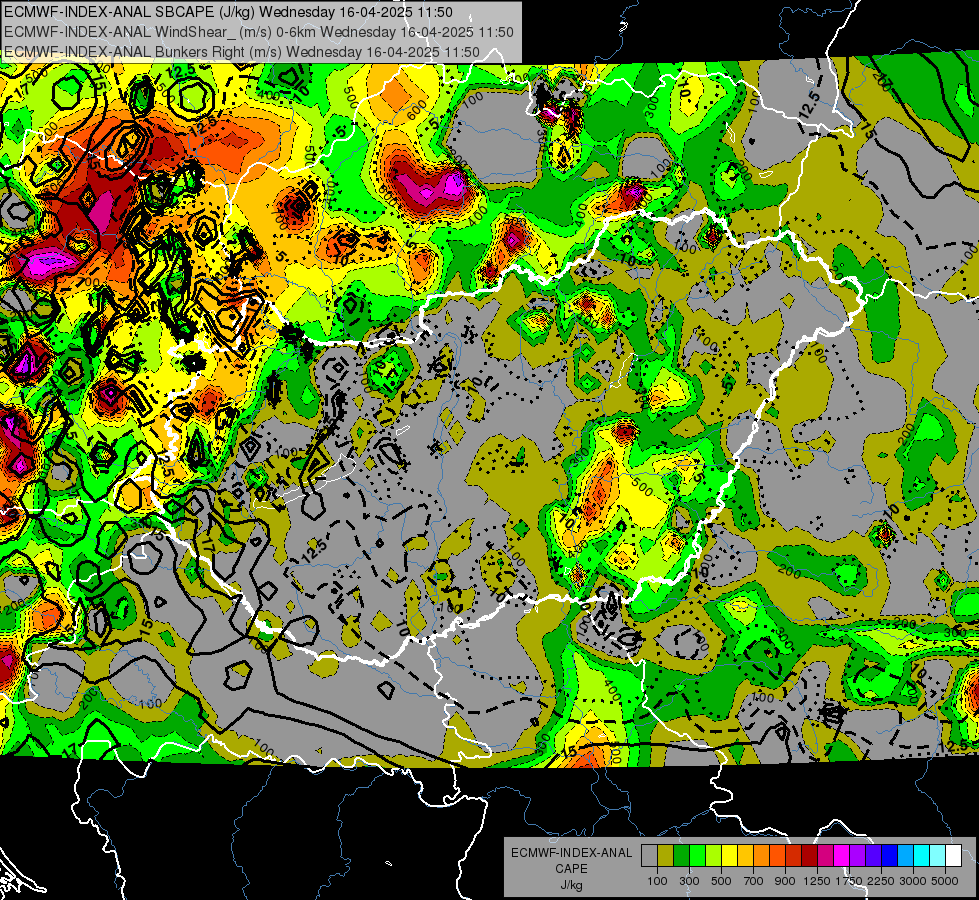Select the olive legend swatch after 100
This screenshot has height=900, width=979.
pos(666,855)
